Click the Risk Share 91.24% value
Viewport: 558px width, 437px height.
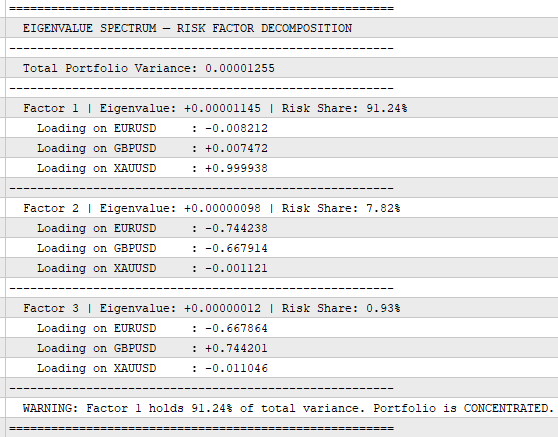387,108
